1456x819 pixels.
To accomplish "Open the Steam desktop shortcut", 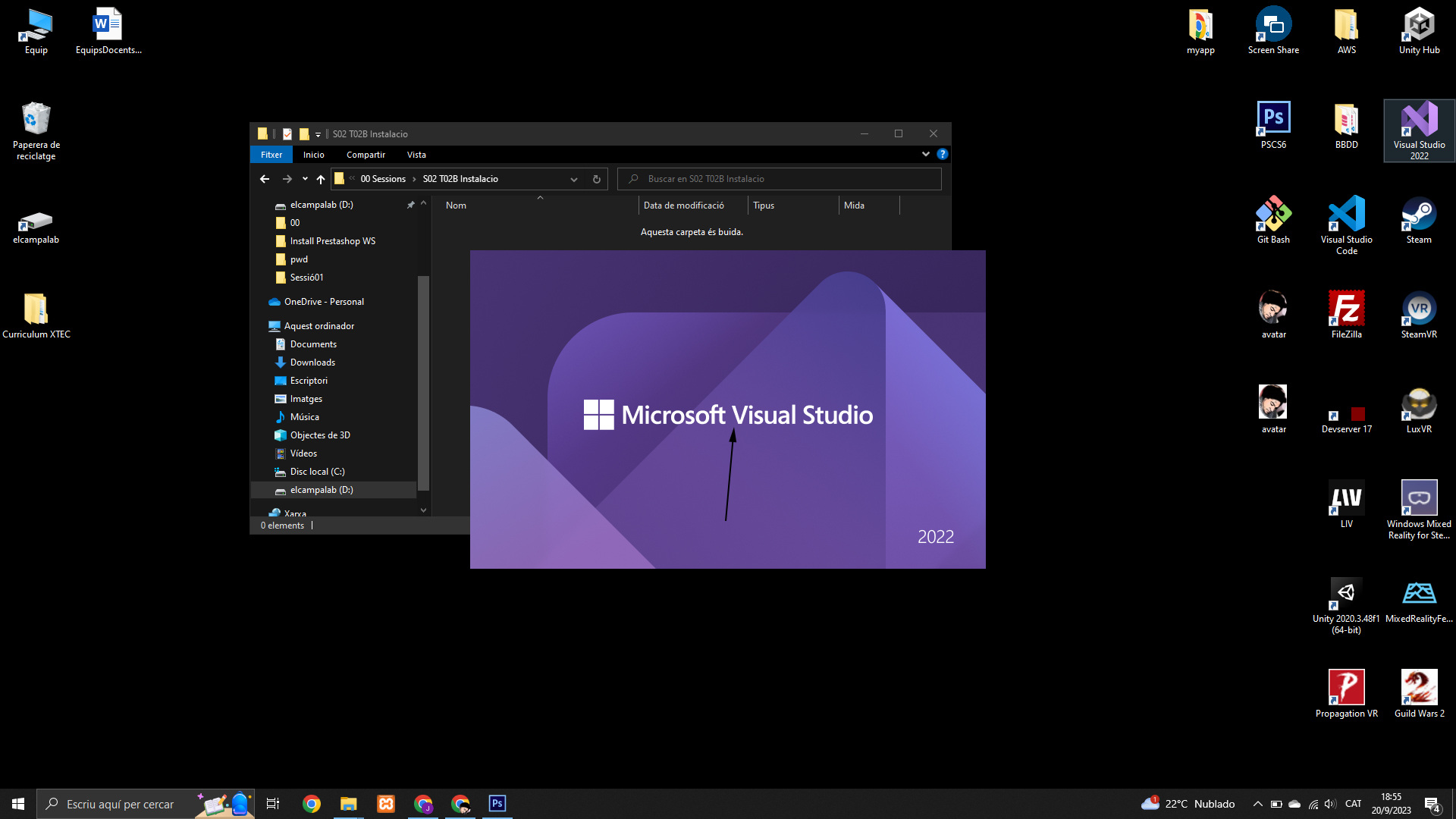I will coord(1419,220).
